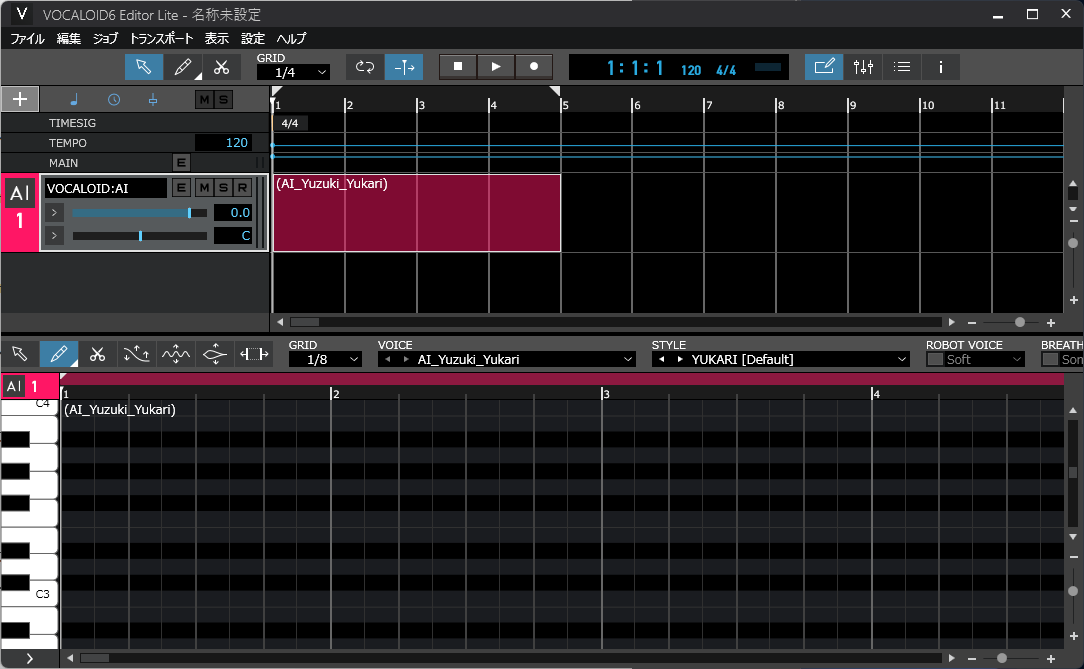Enable the BREATH checkbox

pos(1050,359)
